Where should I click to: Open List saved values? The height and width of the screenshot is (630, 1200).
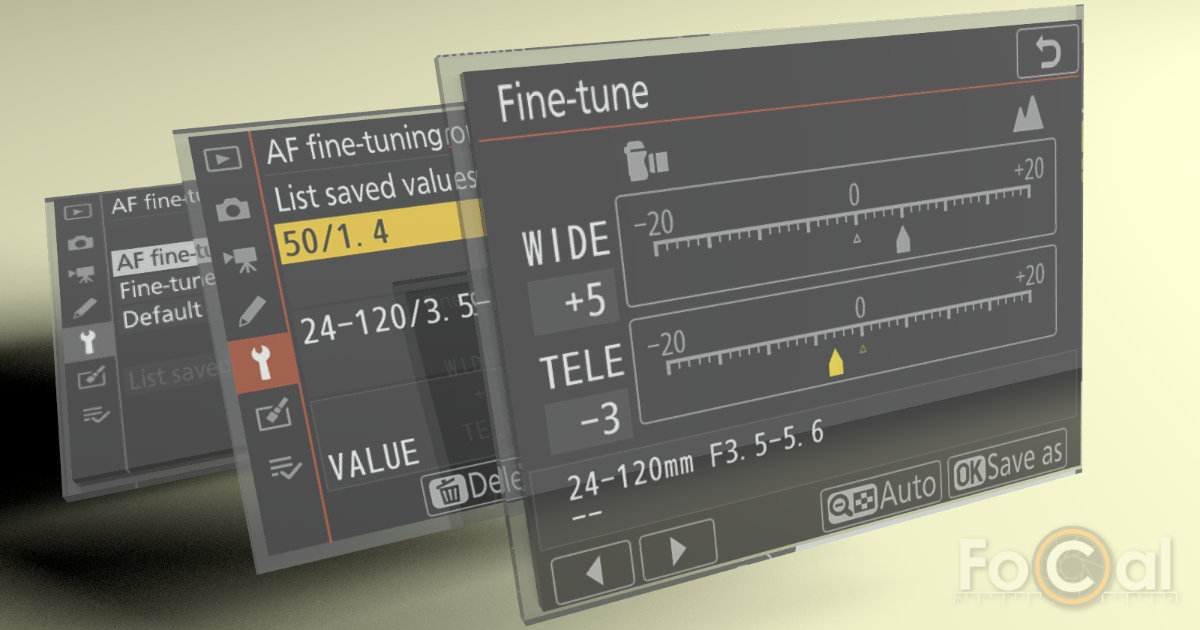tap(362, 191)
